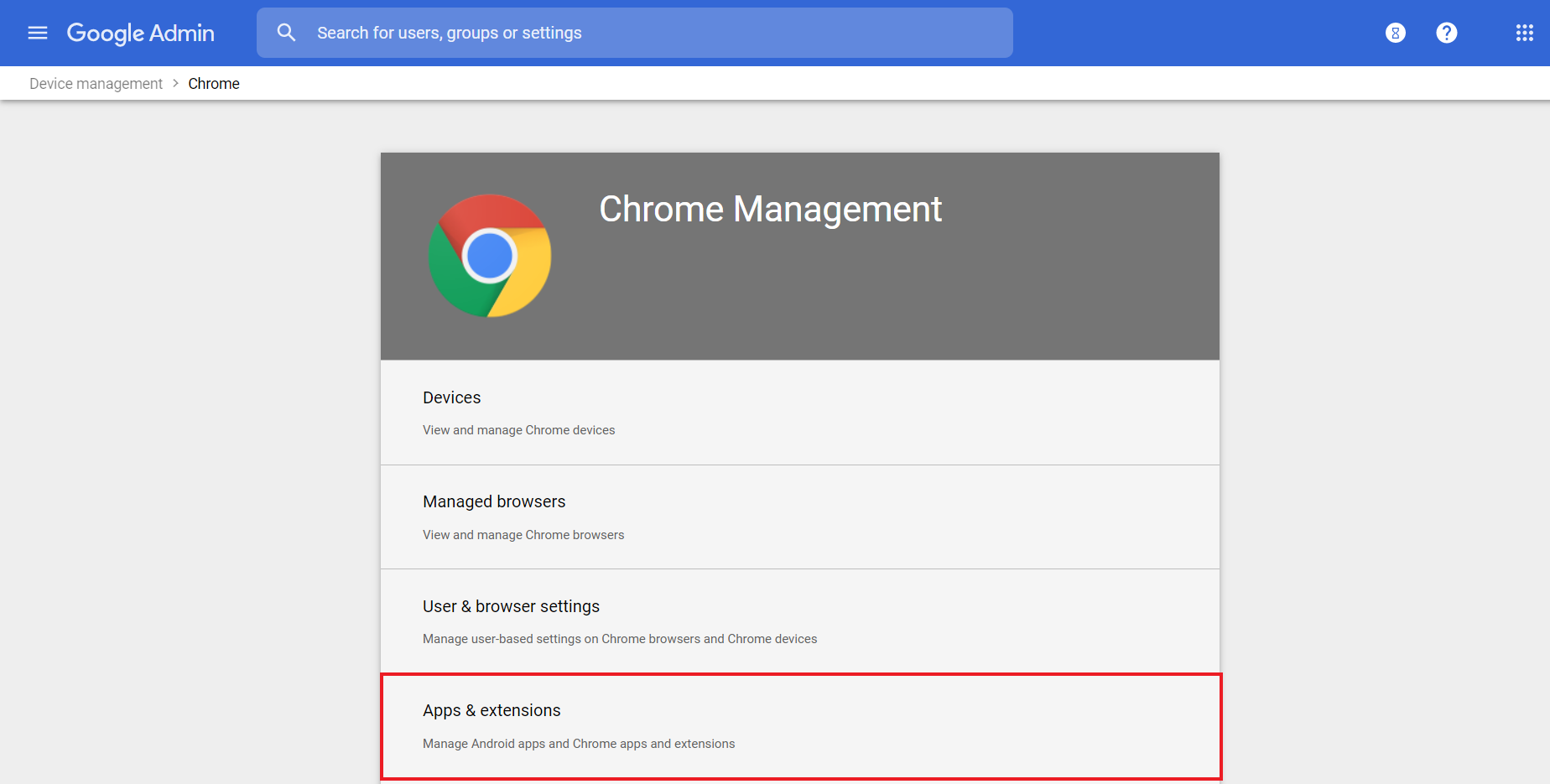Viewport: 1550px width, 784px height.
Task: Focus the search users, groups or settings field
Action: pyautogui.click(x=654, y=33)
